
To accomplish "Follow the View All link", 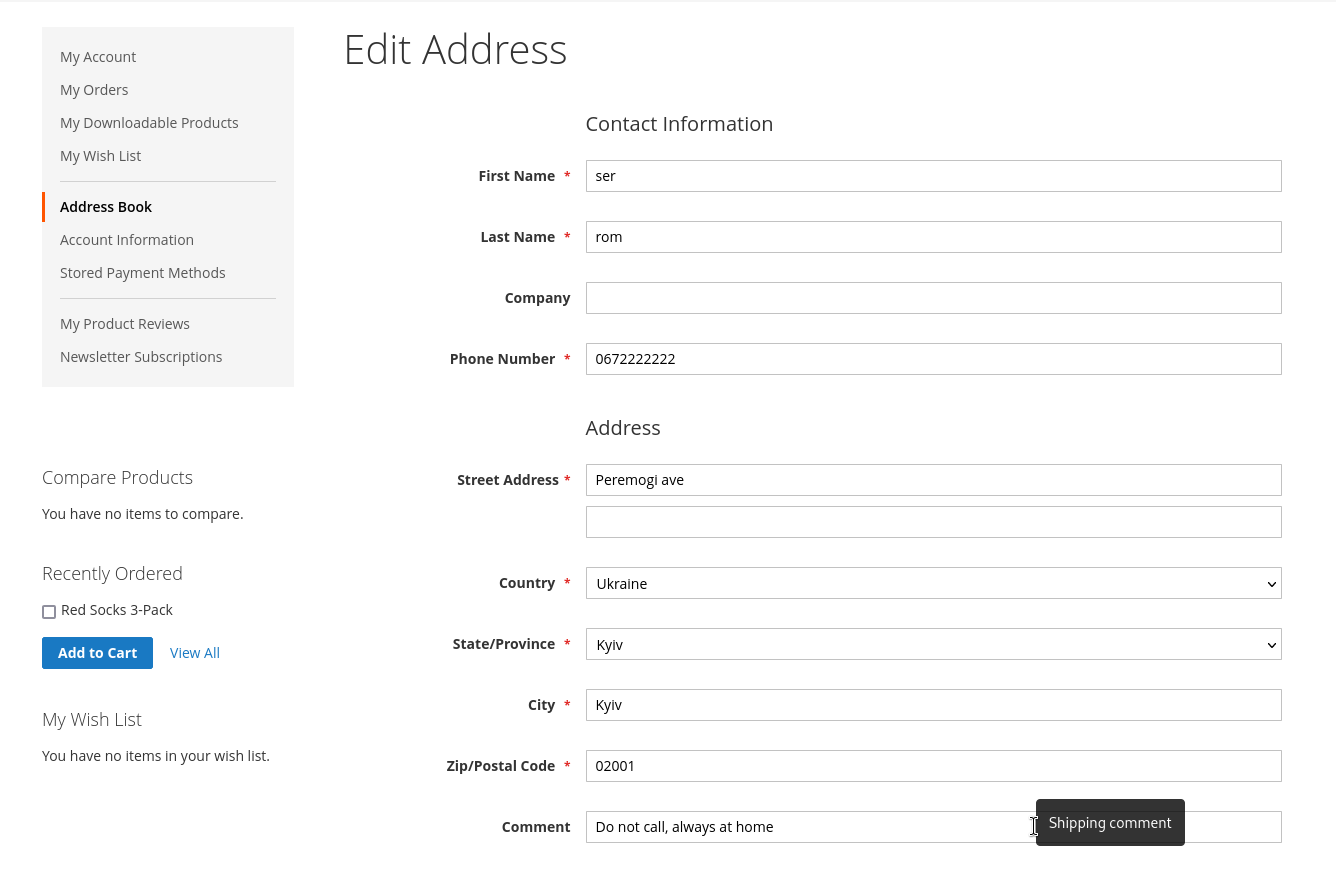I will coord(194,653).
